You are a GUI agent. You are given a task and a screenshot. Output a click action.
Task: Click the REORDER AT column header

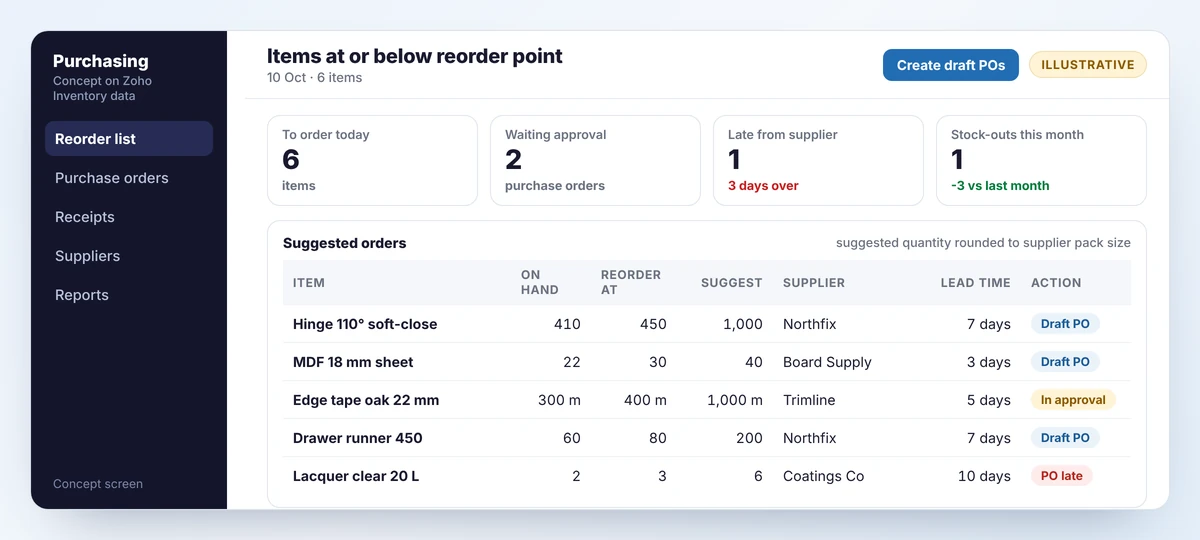pyautogui.click(x=631, y=283)
